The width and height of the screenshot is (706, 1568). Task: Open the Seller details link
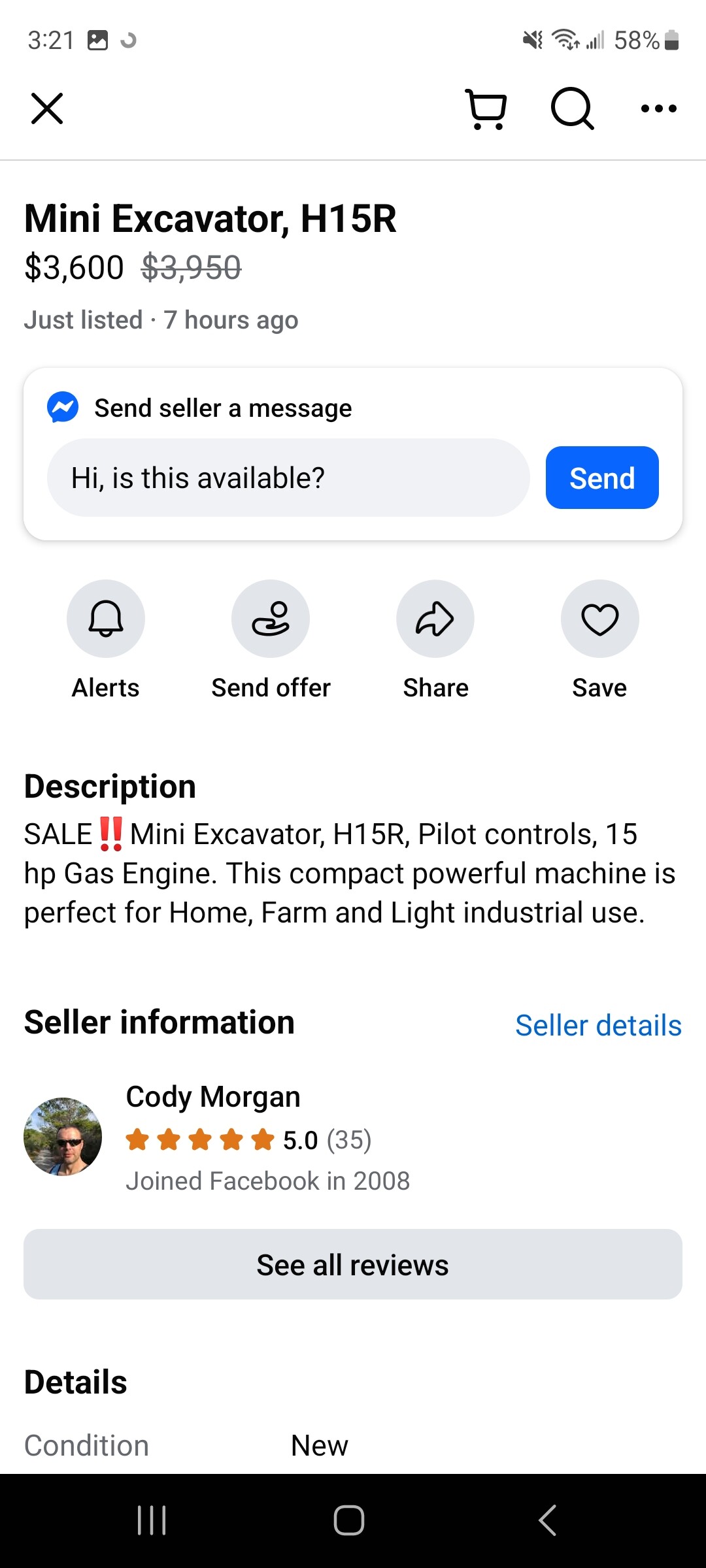[597, 1025]
